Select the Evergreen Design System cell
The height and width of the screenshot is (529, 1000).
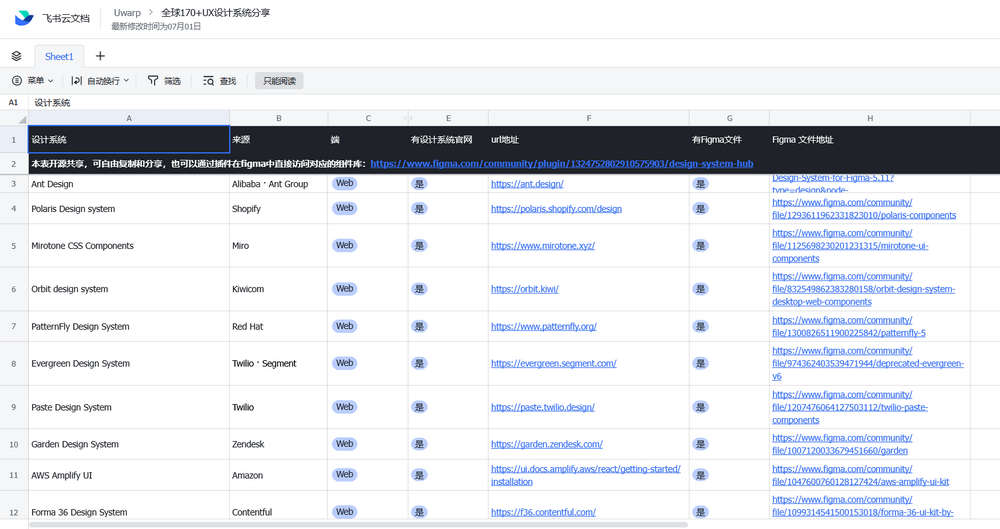coord(129,363)
